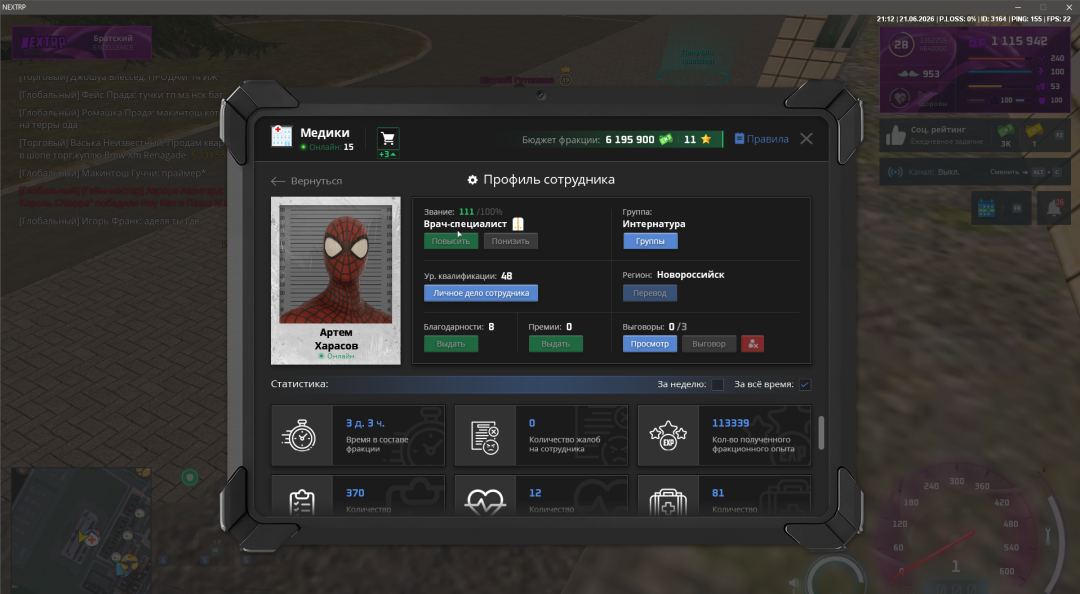Click the Медики faction logo icon

(x=282, y=136)
